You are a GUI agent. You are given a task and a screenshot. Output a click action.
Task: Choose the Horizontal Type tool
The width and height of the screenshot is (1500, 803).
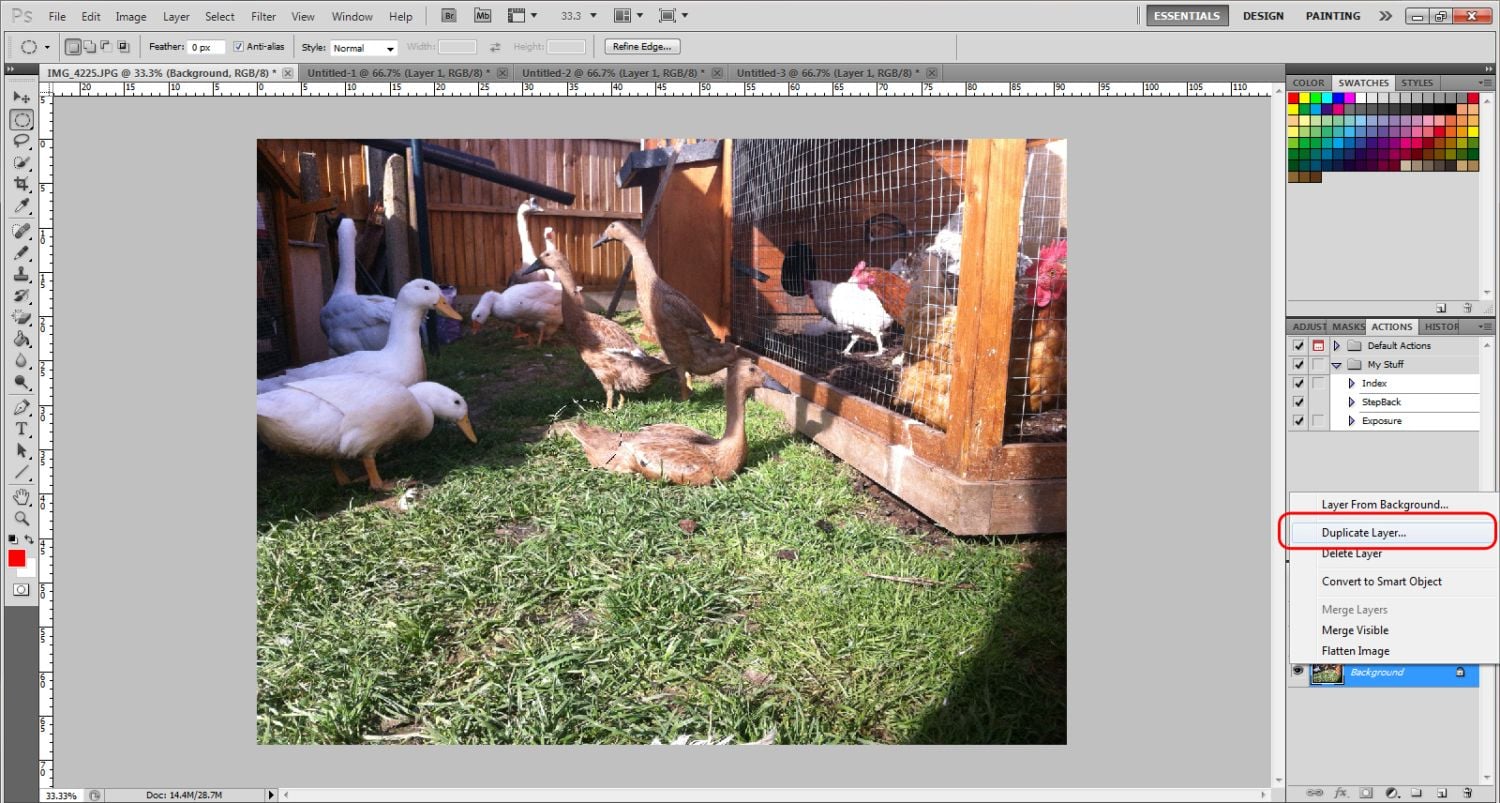21,429
